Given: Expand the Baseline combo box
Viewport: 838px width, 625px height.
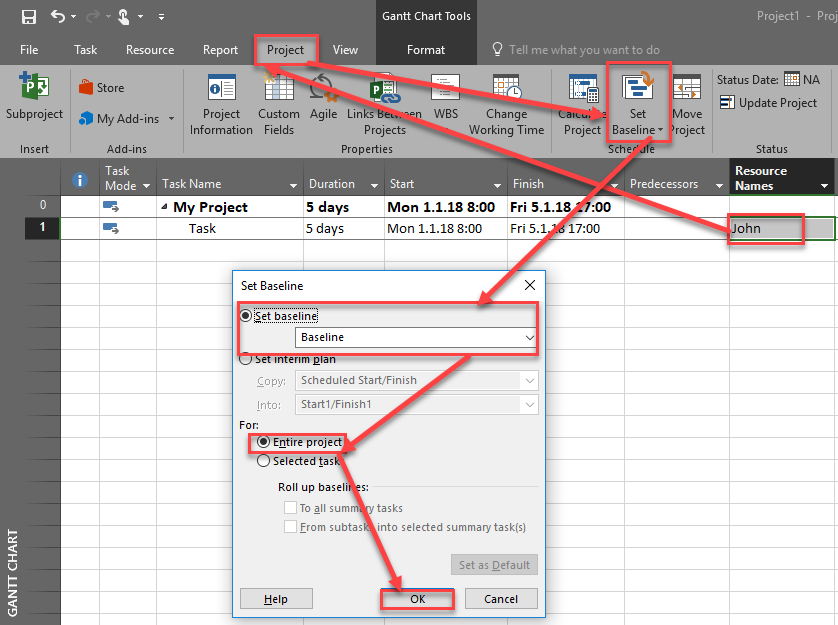Looking at the screenshot, I should pos(529,338).
